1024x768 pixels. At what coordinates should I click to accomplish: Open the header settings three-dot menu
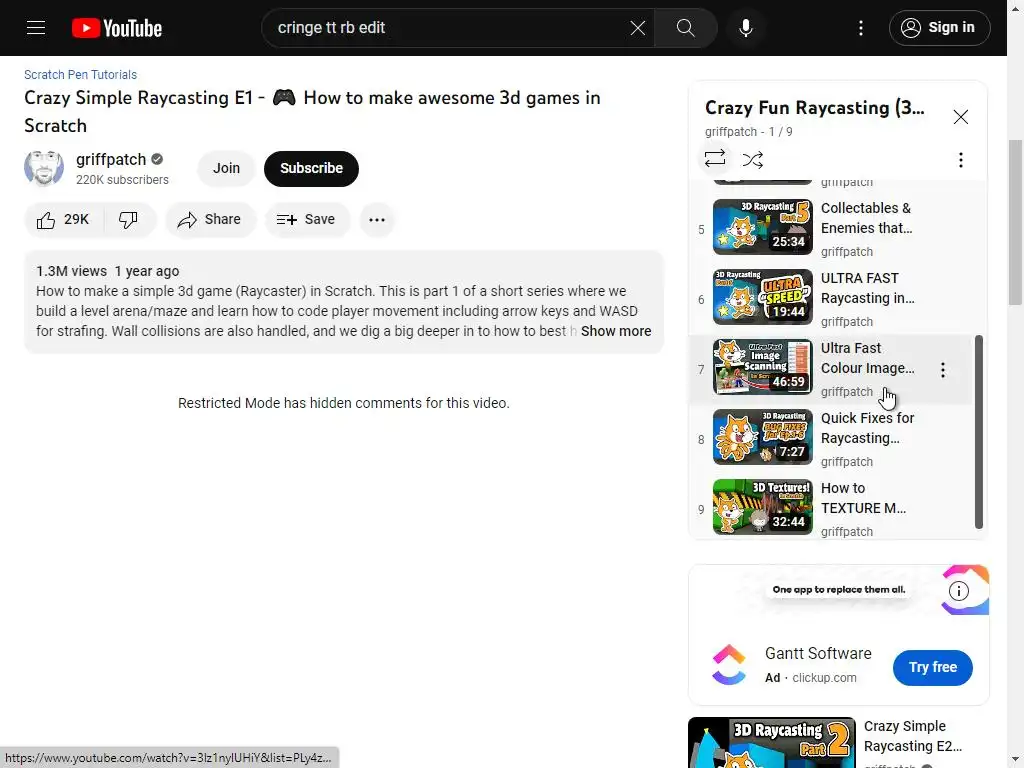coord(861,28)
